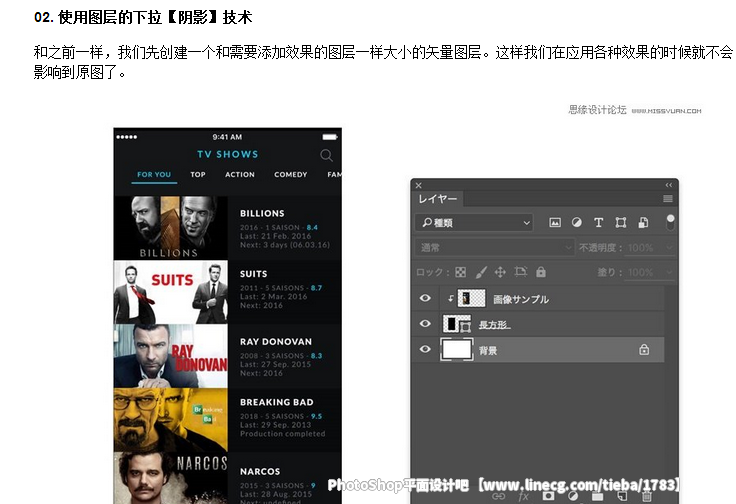Open the Breaking Bad poster thumbnail
The image size is (736, 504).
coord(171,420)
